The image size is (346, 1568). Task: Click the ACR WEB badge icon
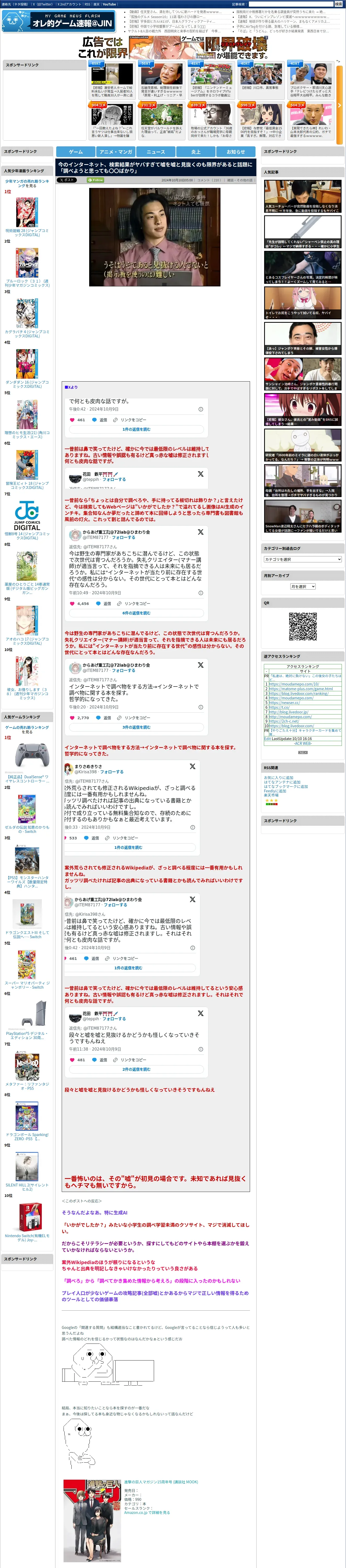point(303,752)
